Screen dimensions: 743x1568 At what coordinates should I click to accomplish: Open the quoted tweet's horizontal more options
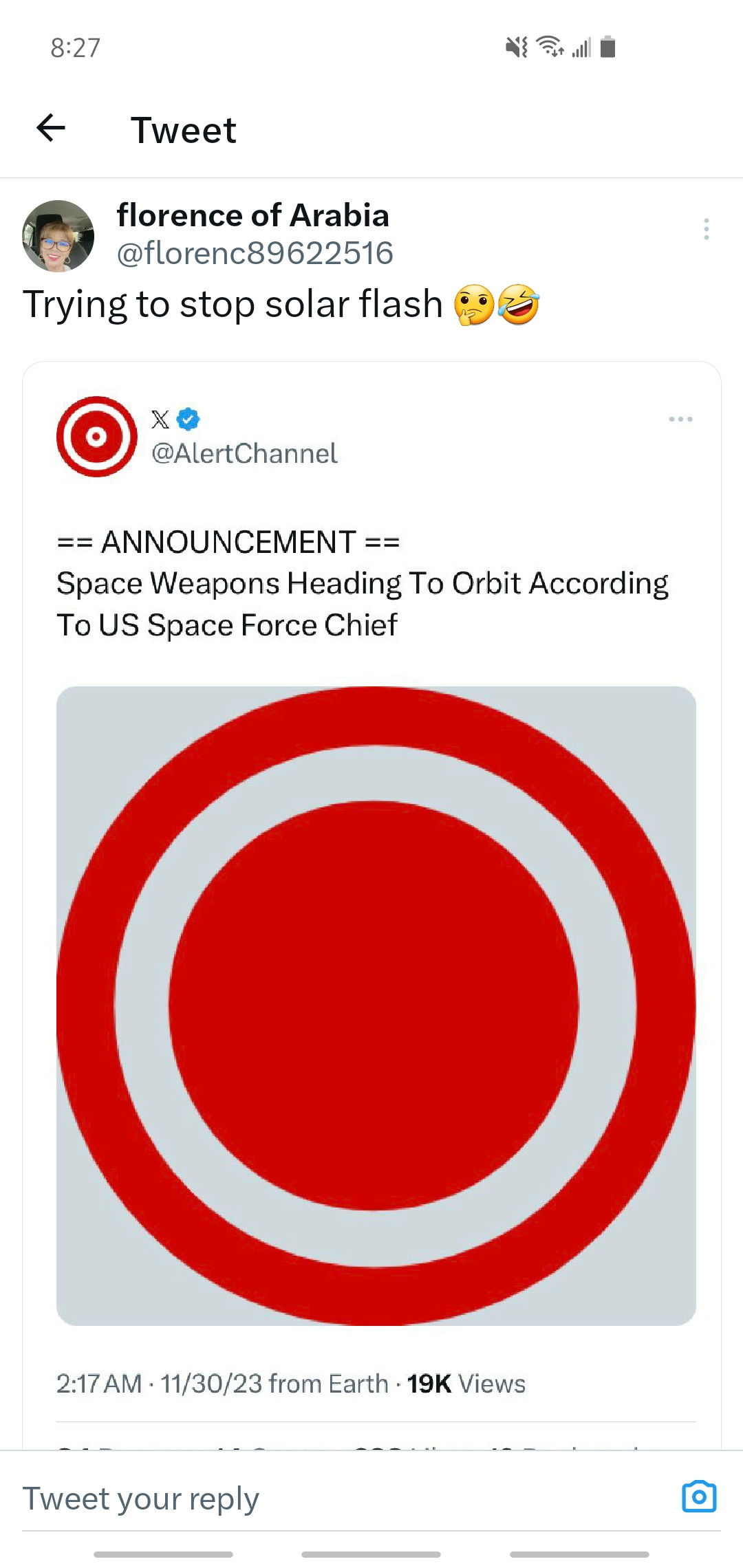(x=680, y=419)
